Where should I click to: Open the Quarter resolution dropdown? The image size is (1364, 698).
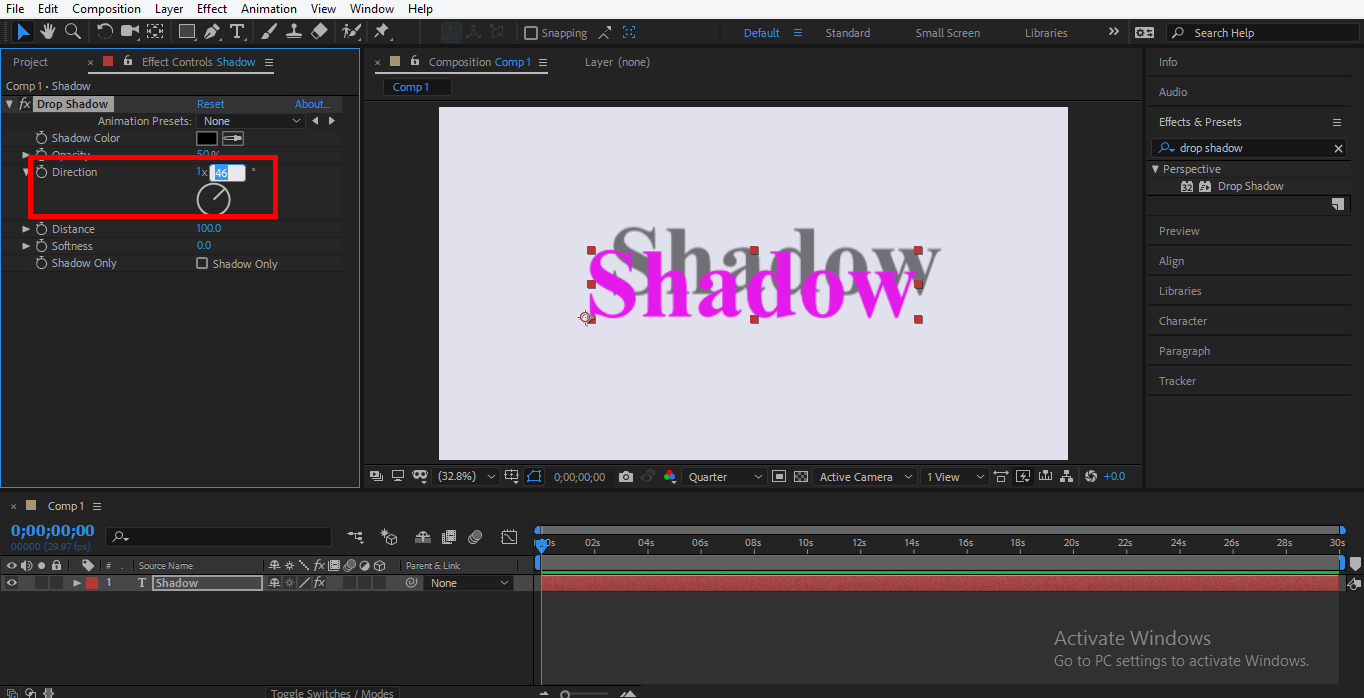pyautogui.click(x=725, y=477)
